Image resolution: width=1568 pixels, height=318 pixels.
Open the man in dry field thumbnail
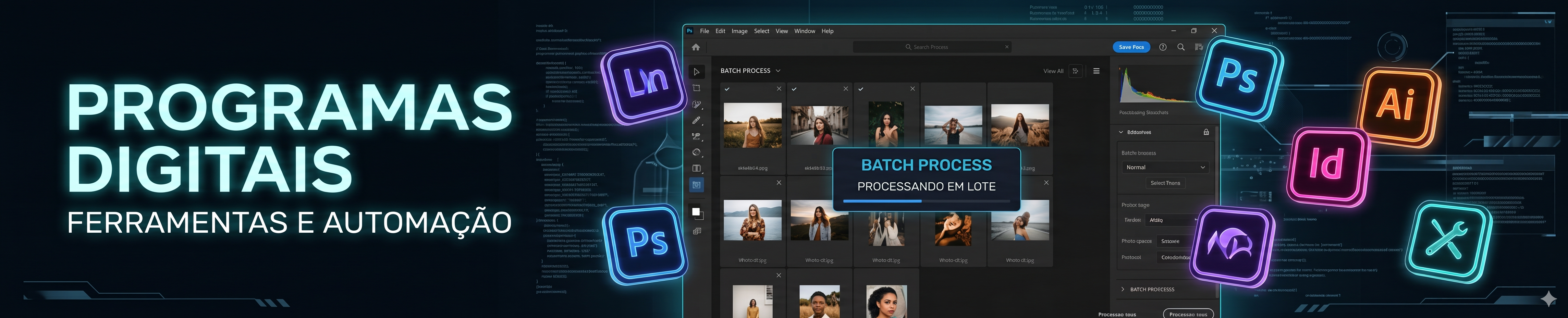819,302
